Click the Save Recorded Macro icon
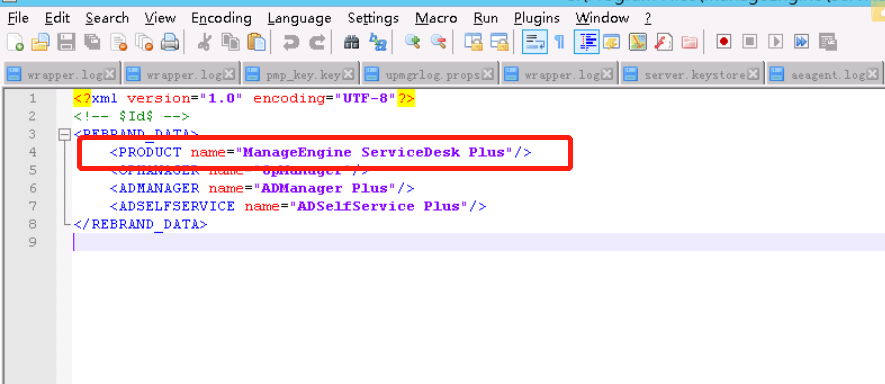The height and width of the screenshot is (384, 885). click(x=827, y=42)
